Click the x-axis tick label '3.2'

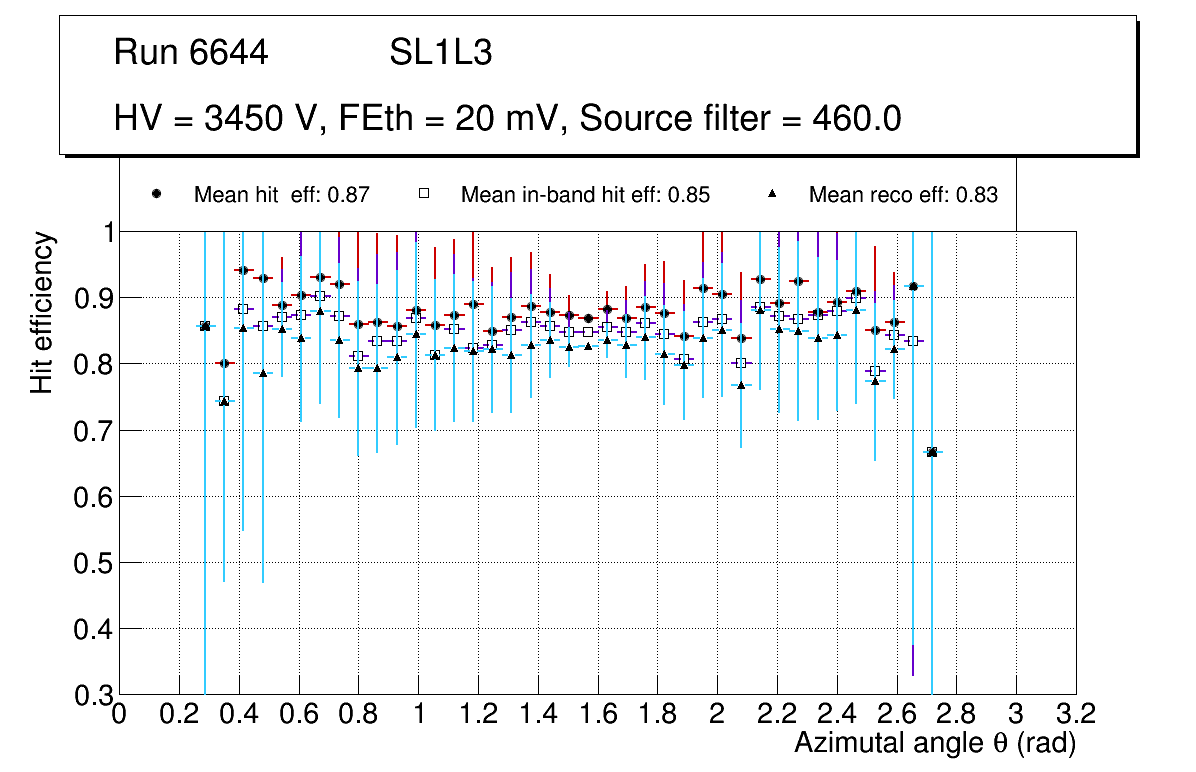(1075, 715)
